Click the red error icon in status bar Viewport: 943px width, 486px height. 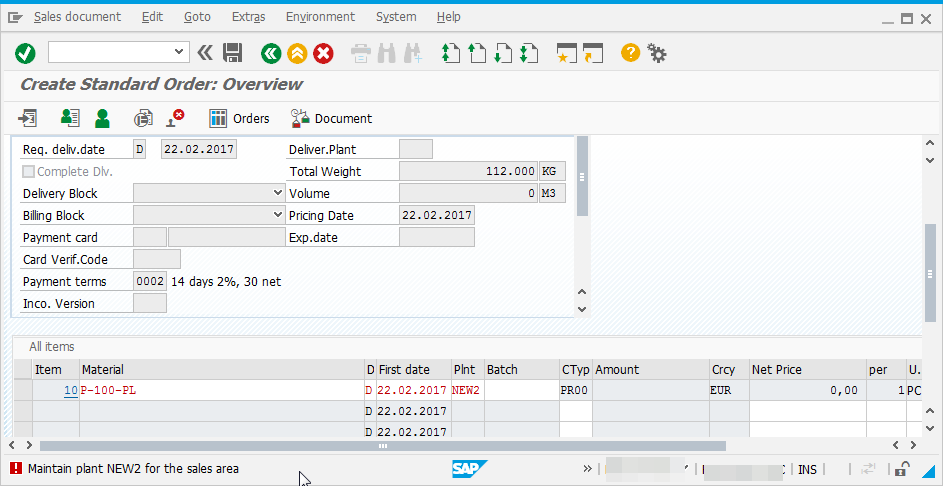[x=16, y=469]
